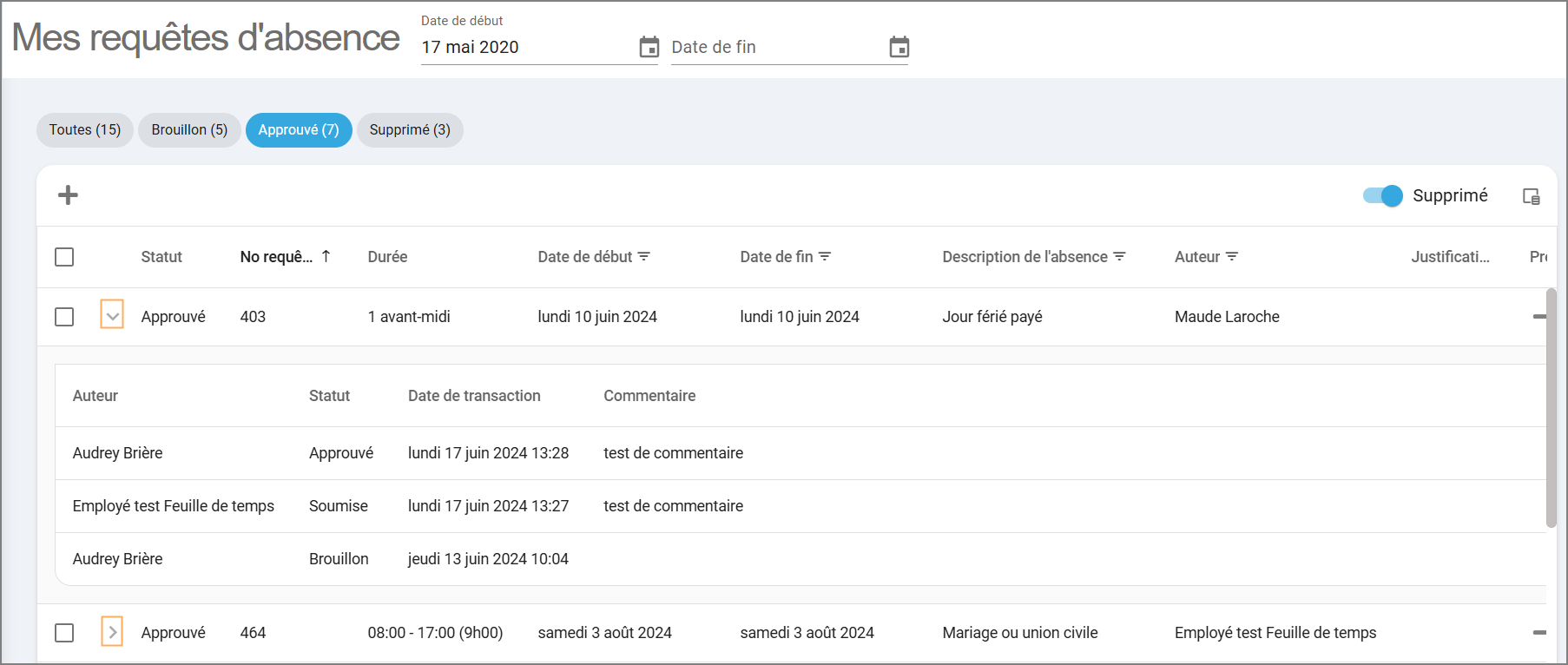Open the end date calendar picker

pyautogui.click(x=899, y=47)
